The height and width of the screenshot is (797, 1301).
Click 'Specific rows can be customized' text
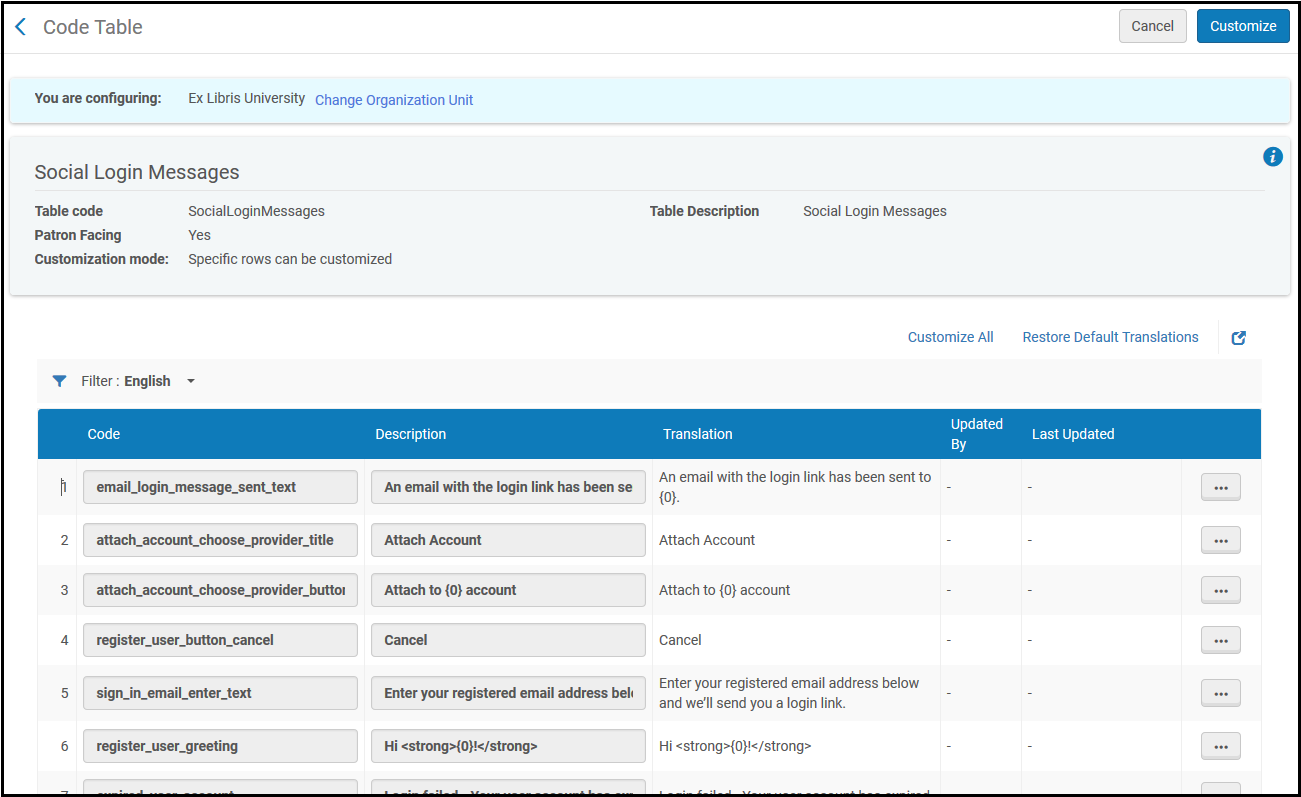(x=290, y=259)
